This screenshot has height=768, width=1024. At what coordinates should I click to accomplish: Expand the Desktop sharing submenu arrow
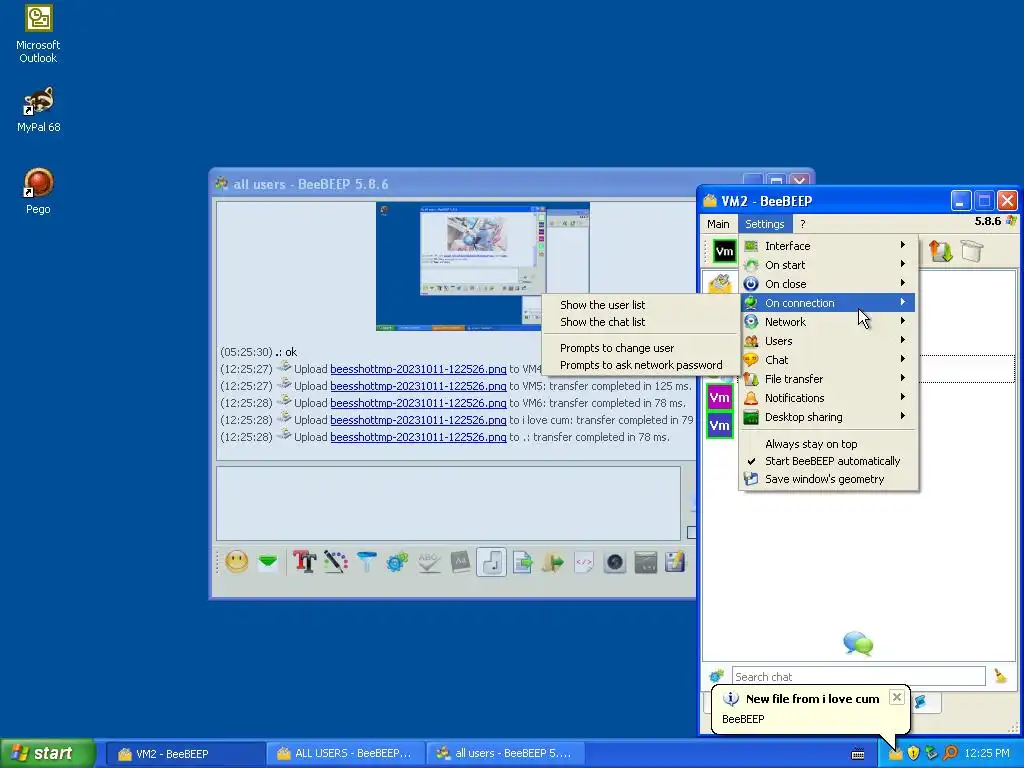point(903,415)
